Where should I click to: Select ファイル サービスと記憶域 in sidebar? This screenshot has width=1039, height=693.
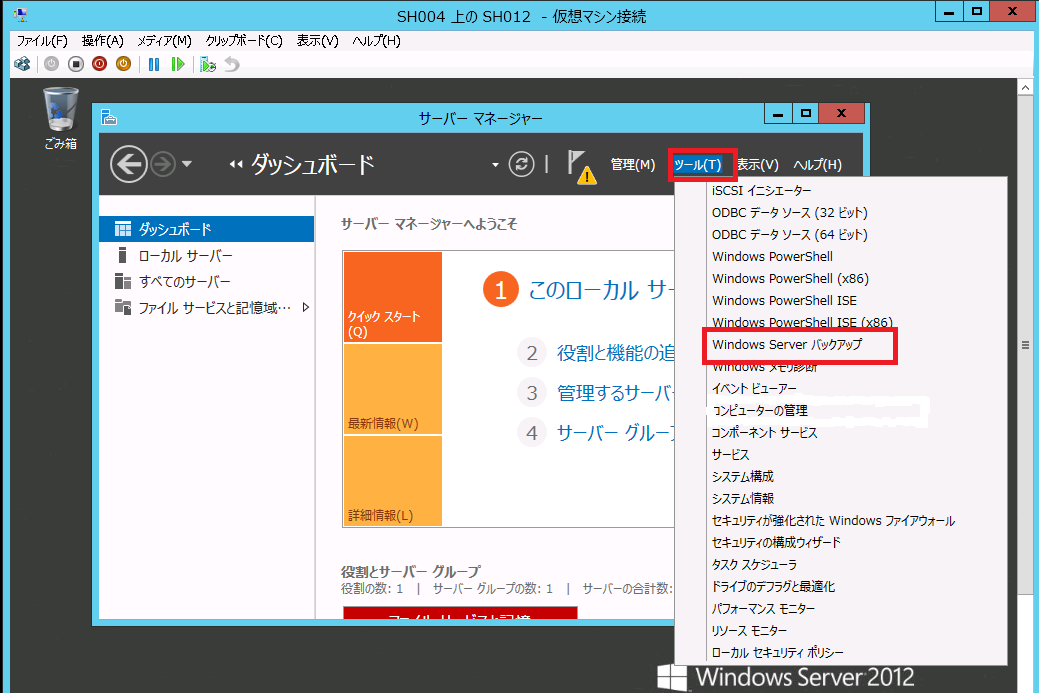[x=206, y=307]
